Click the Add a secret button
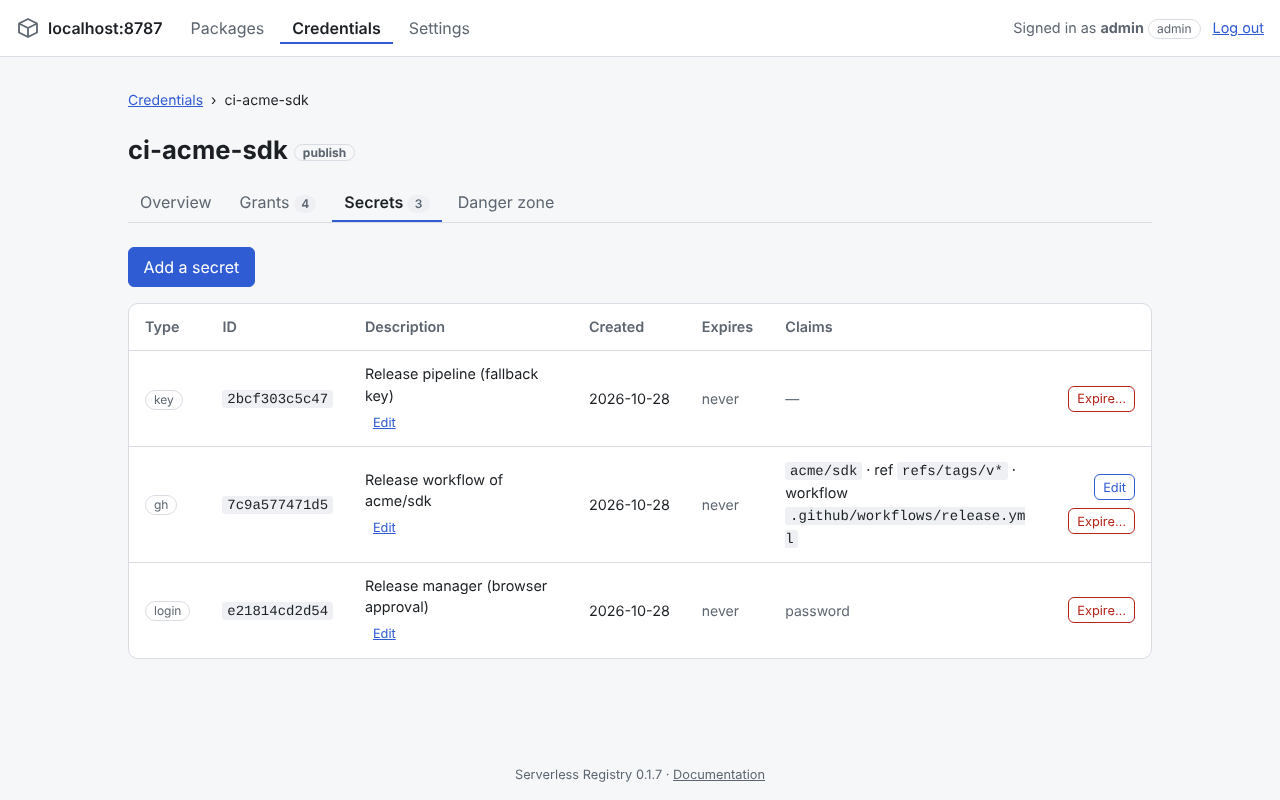This screenshot has width=1280, height=800. coord(191,267)
